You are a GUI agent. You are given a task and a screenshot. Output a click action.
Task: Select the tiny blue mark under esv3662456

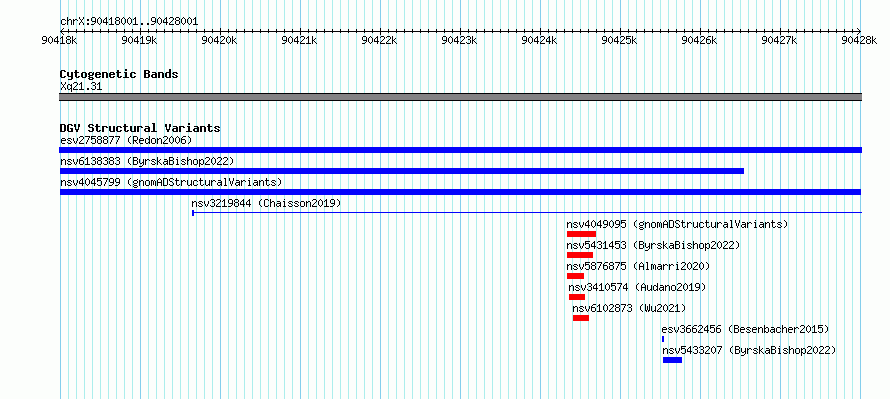coord(663,339)
